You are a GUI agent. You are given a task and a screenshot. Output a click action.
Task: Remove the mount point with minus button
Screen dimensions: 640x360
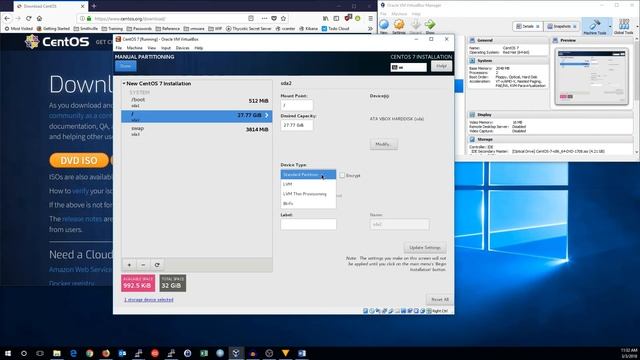(x=143, y=265)
